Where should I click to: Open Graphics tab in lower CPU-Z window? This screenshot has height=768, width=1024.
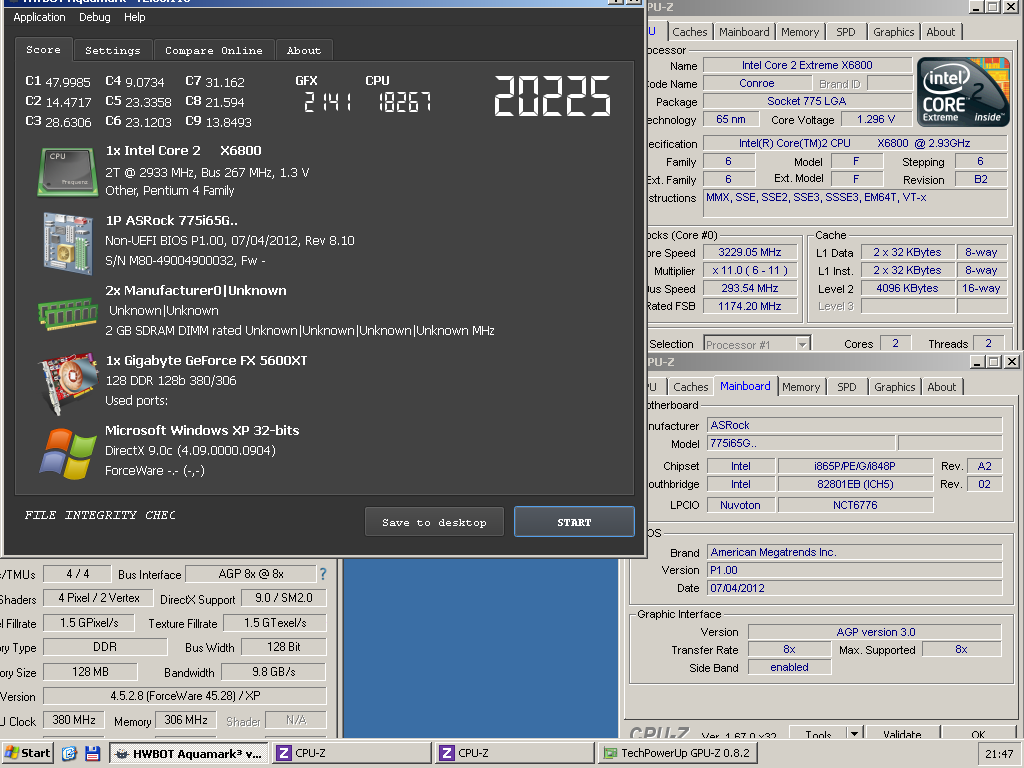[x=895, y=387]
